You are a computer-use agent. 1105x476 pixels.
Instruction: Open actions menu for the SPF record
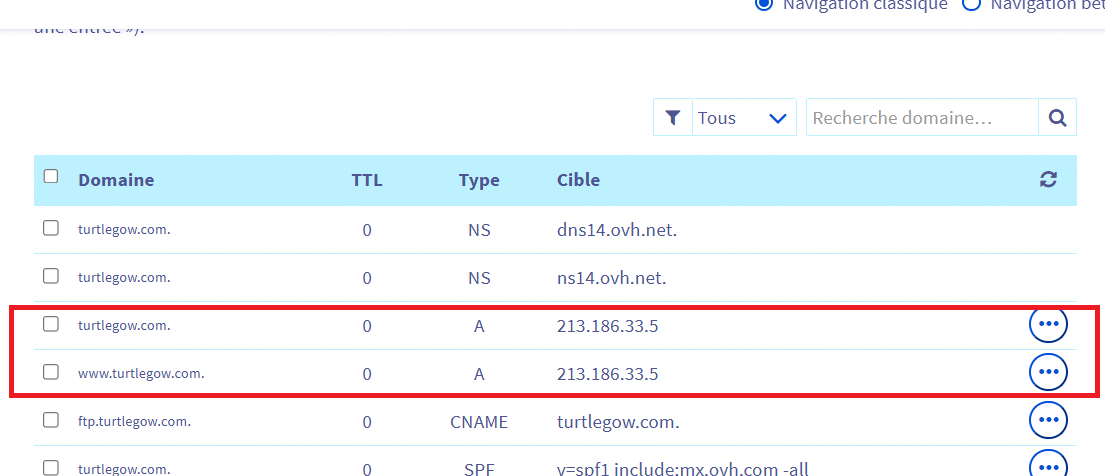(x=1048, y=466)
